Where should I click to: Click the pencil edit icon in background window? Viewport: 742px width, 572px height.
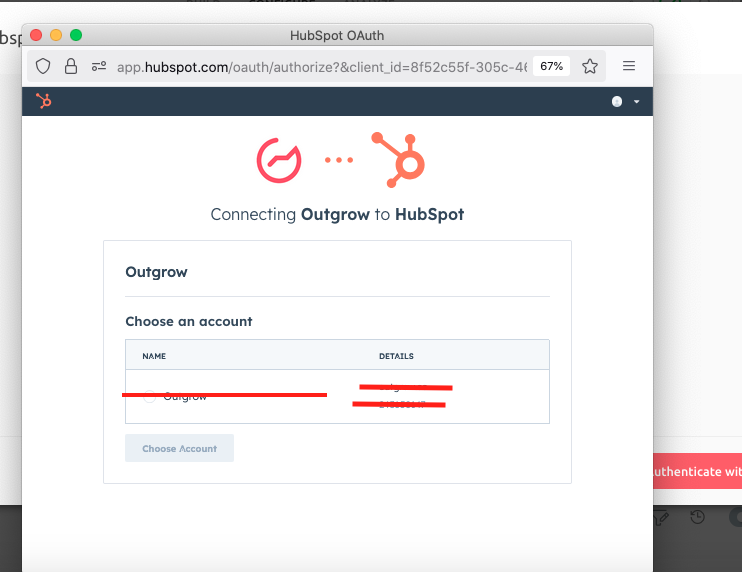[661, 518]
